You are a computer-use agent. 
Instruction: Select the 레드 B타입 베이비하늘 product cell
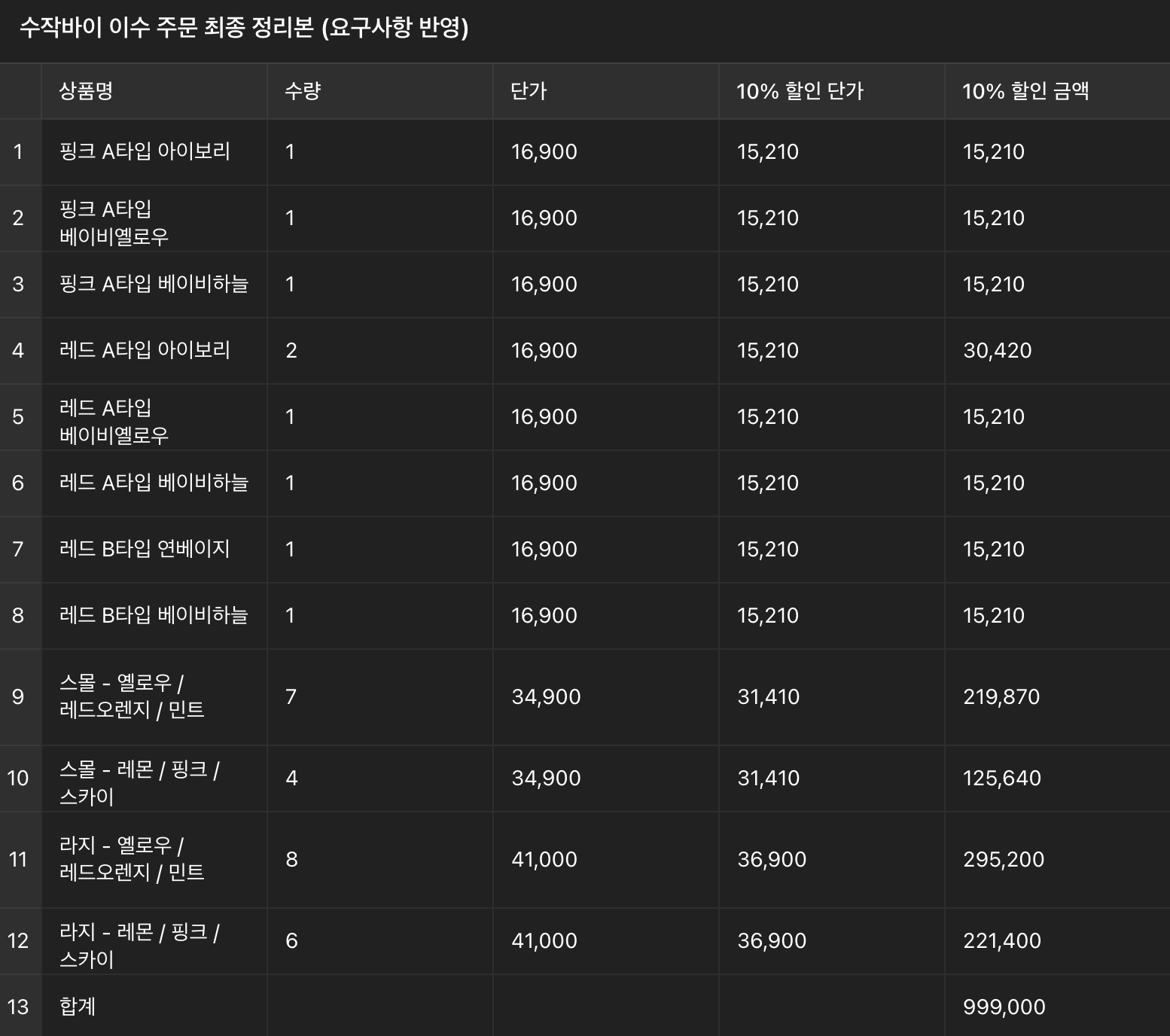click(154, 615)
